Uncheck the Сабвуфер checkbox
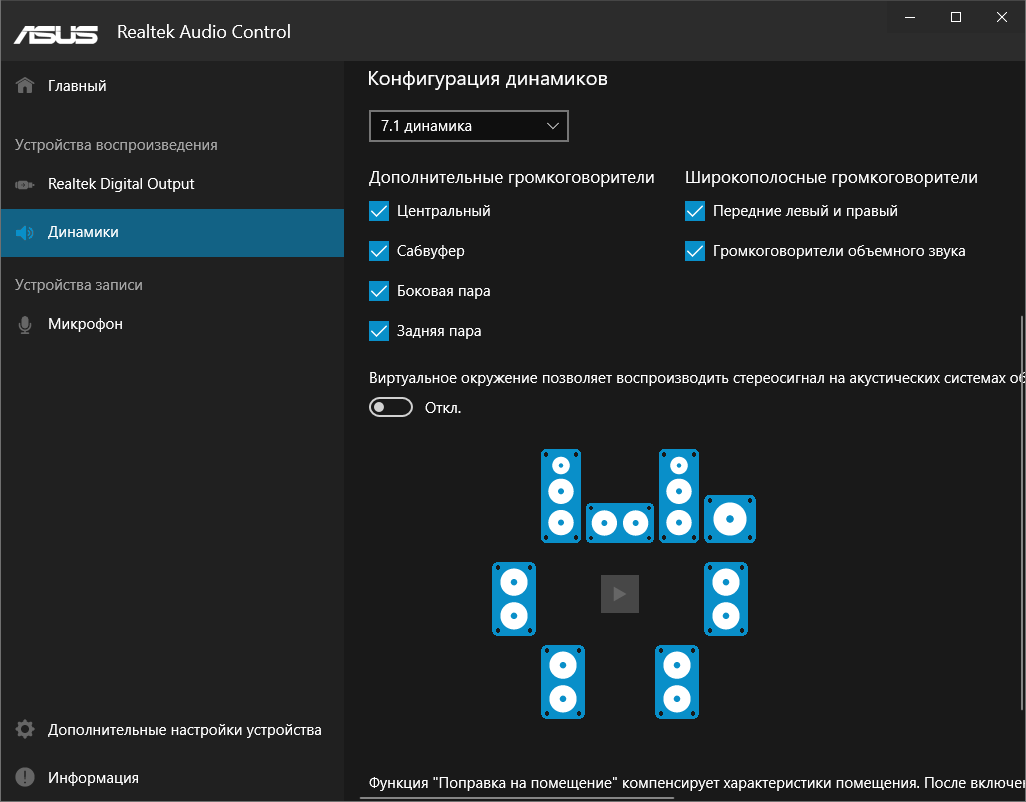The width and height of the screenshot is (1026, 802). coord(379,251)
